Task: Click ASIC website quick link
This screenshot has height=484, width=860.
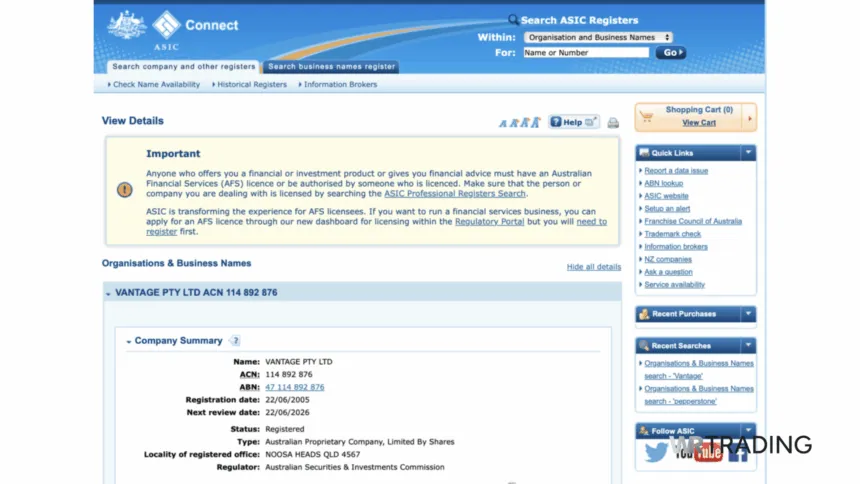Action: pos(666,196)
